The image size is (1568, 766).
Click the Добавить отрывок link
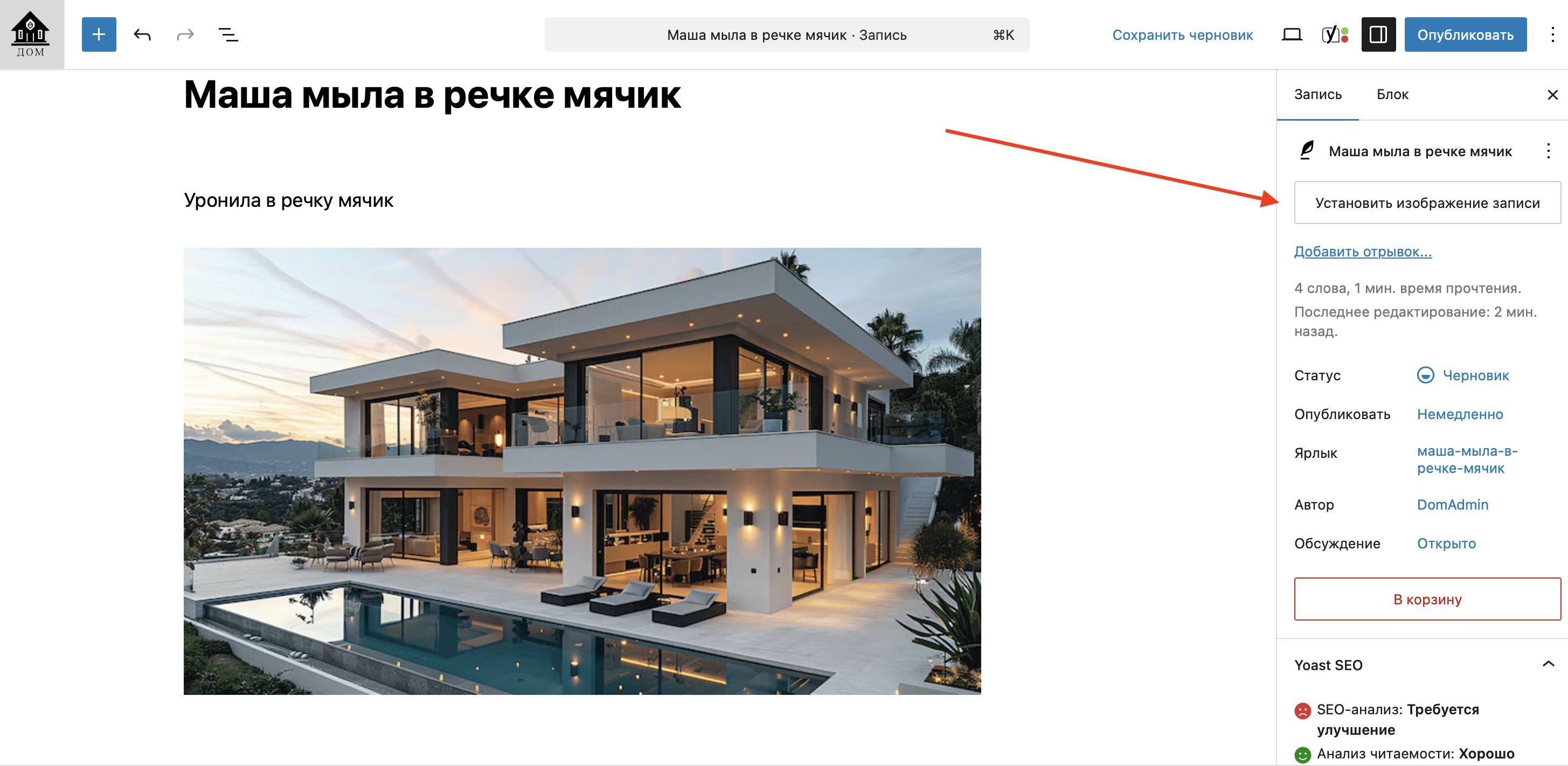(x=1362, y=252)
